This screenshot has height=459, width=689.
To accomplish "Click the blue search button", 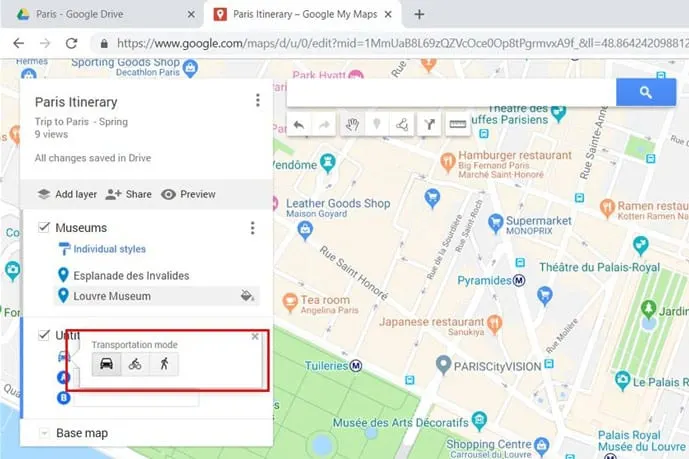I will (645, 92).
